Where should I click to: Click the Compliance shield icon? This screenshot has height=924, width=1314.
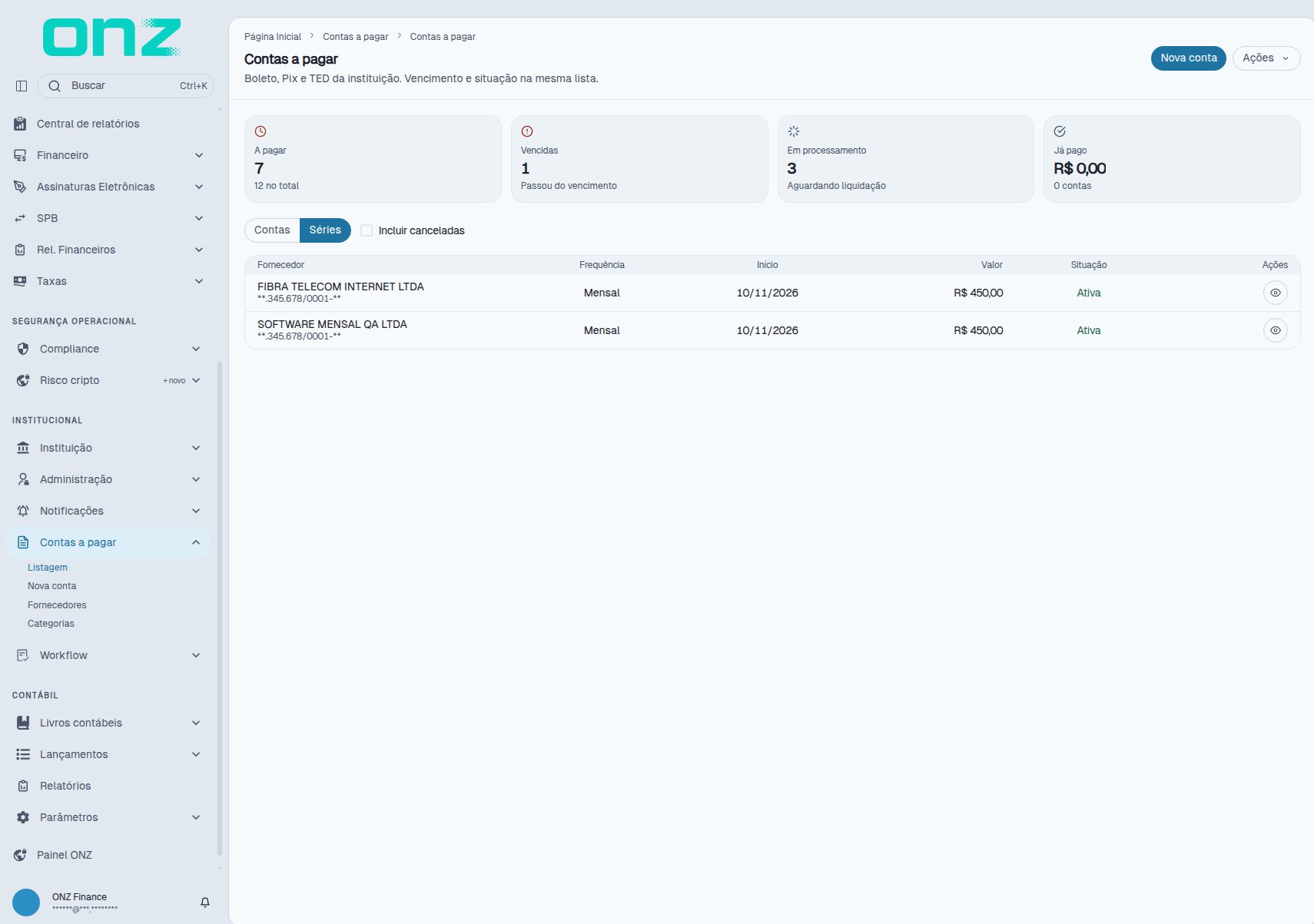(x=23, y=349)
